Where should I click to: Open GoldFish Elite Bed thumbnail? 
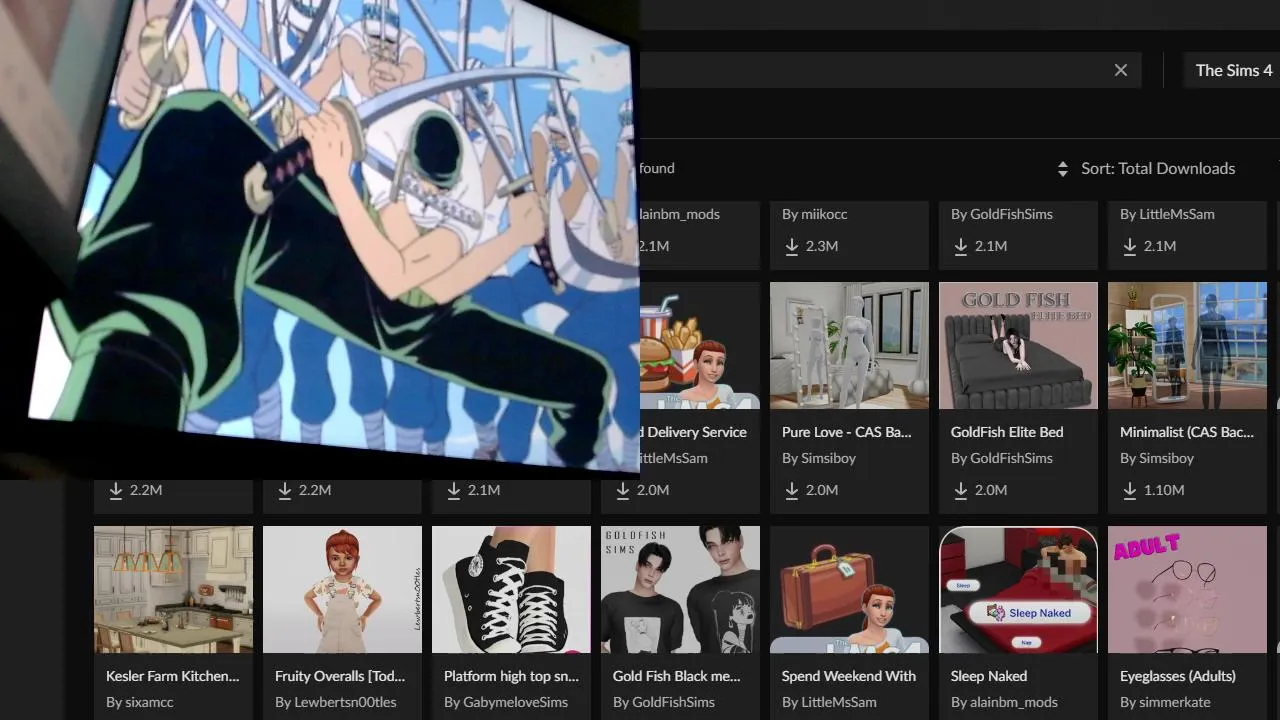(1018, 345)
